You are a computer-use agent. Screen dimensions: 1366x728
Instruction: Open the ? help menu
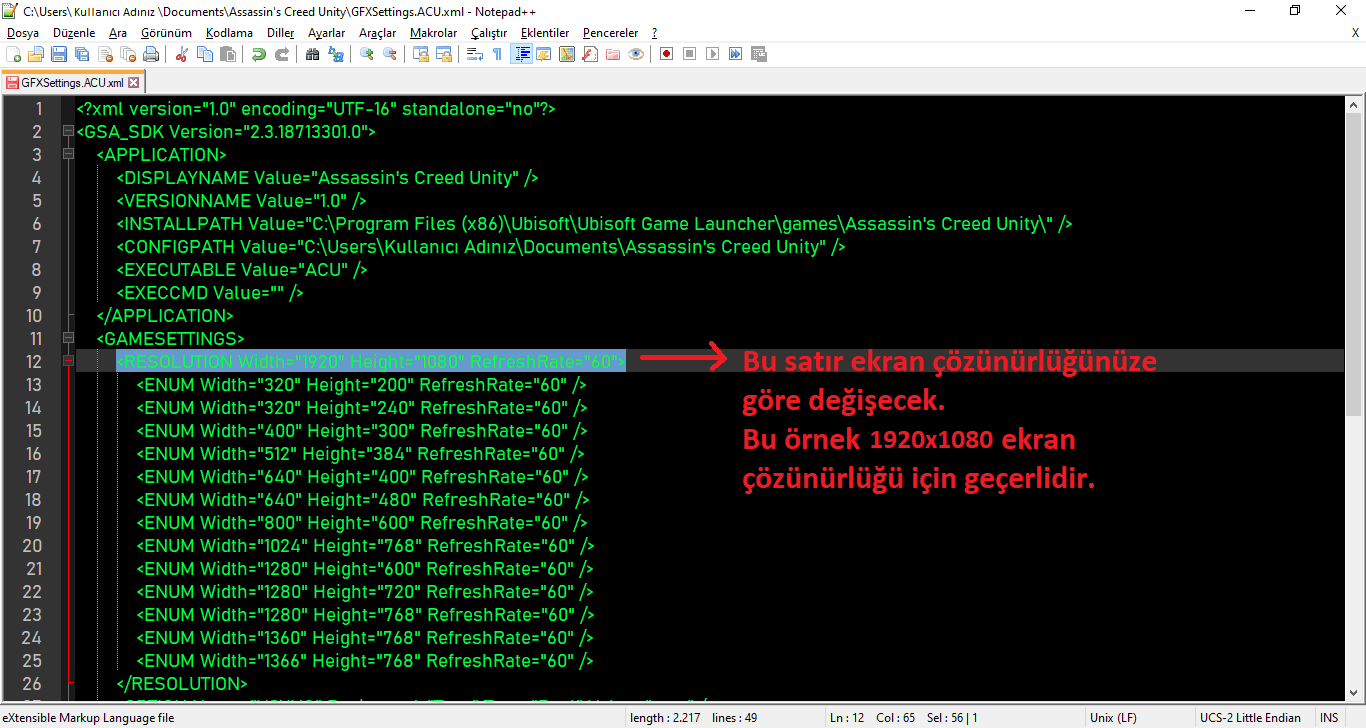[654, 33]
